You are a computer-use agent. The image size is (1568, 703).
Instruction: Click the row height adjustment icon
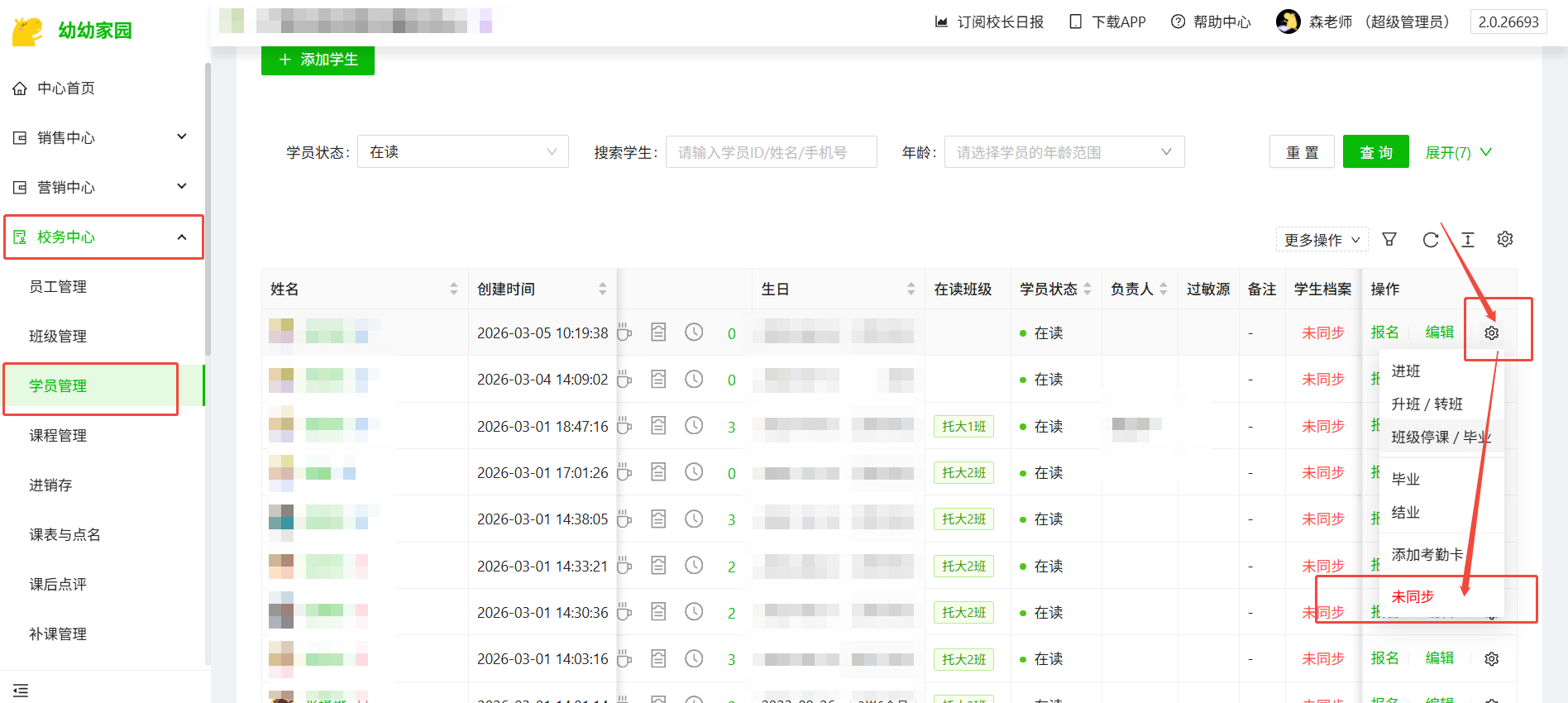(1468, 240)
